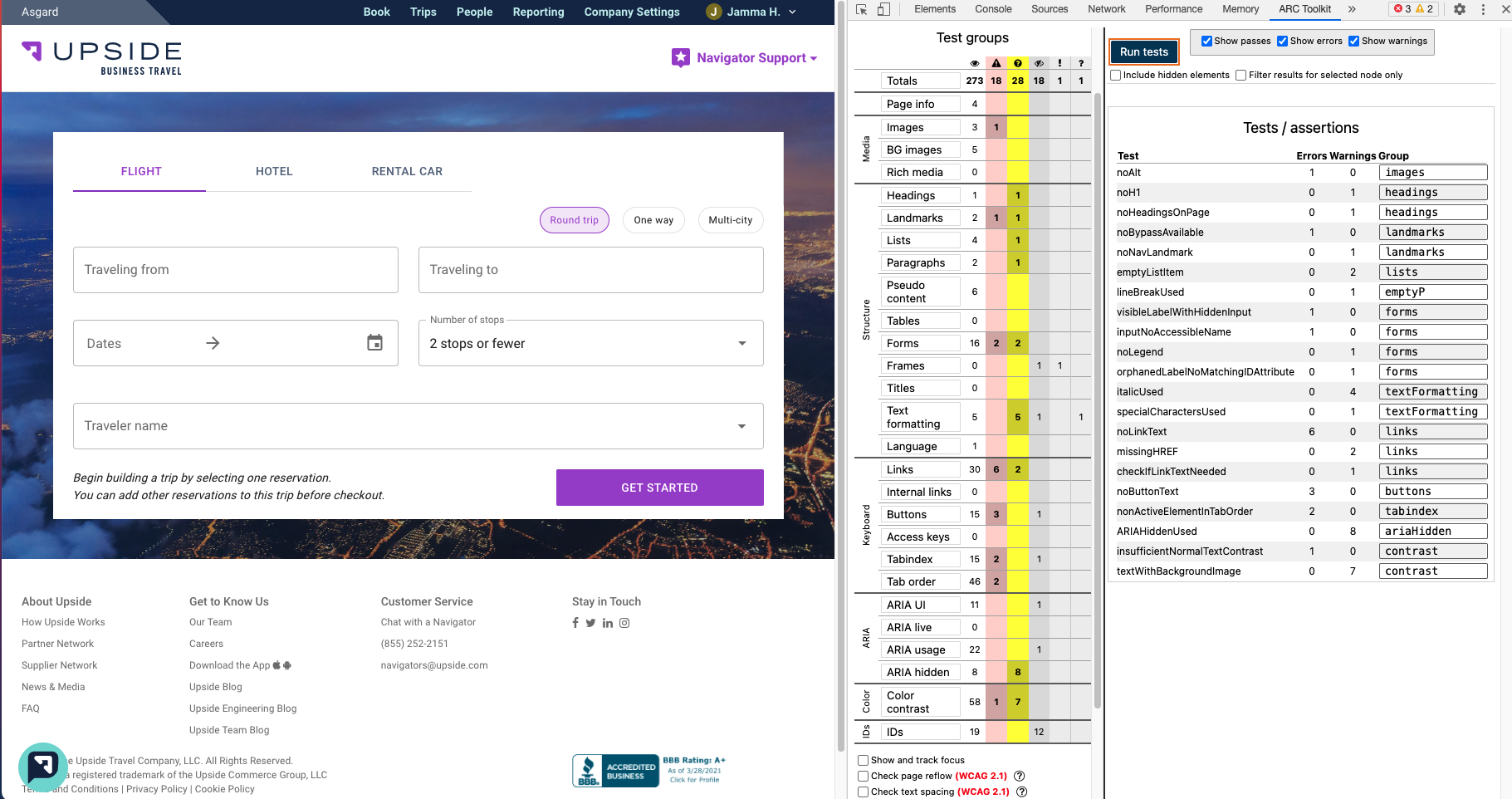Click the Get Started button
This screenshot has width=1512, height=799.
pos(659,488)
